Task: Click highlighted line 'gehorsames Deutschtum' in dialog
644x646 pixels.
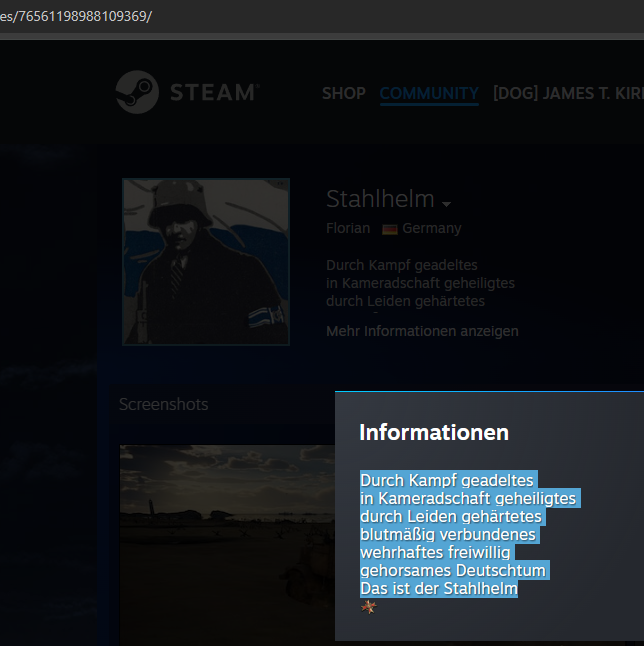Action: [x=453, y=571]
